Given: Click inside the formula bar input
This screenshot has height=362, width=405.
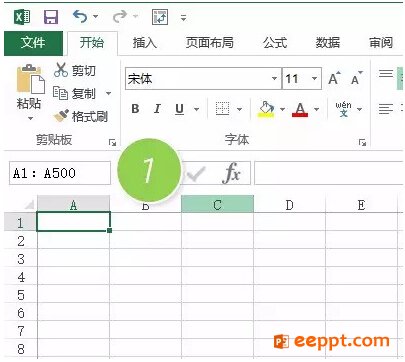Looking at the screenshot, I should coord(329,173).
